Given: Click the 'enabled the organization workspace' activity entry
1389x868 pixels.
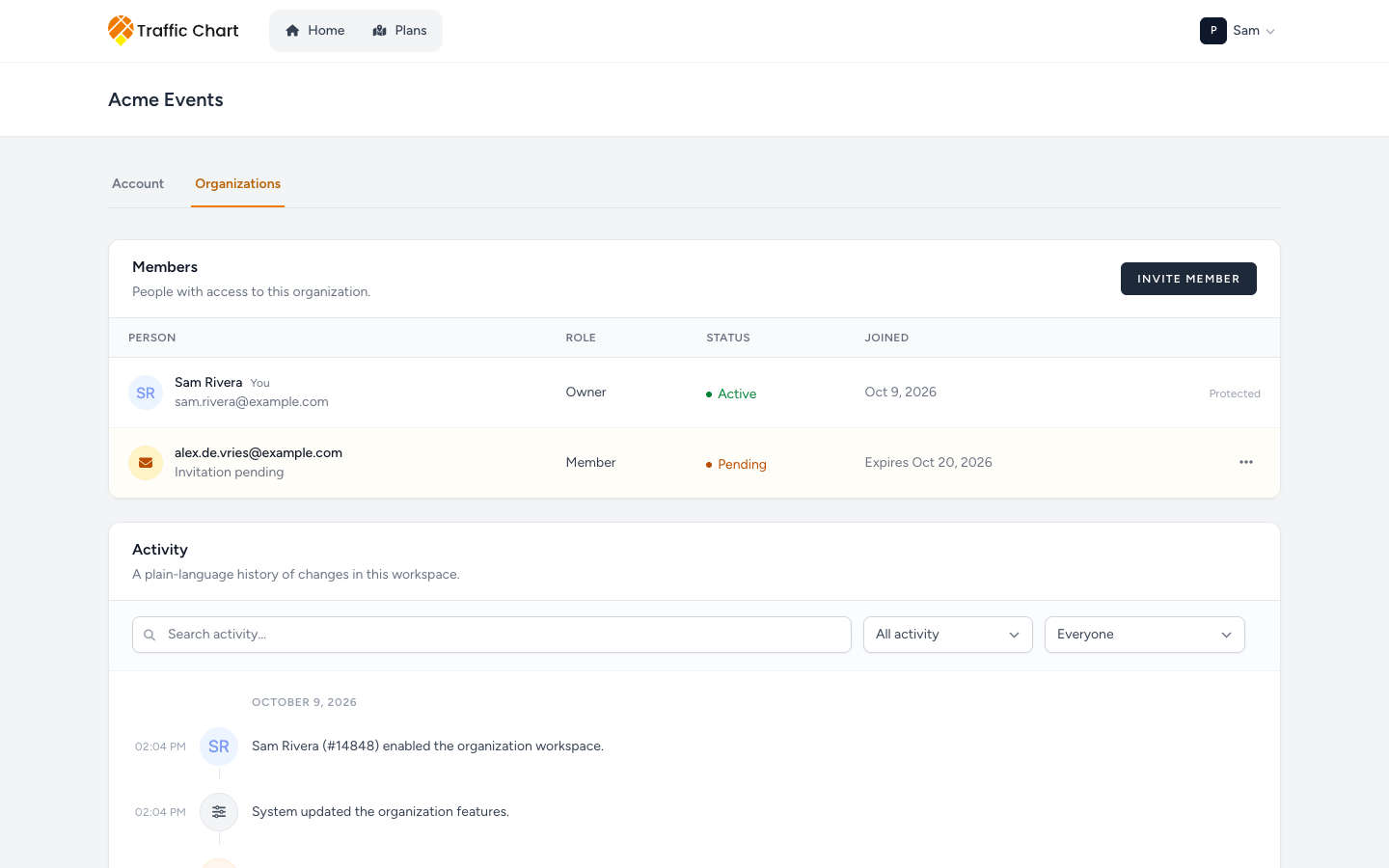Looking at the screenshot, I should [428, 746].
